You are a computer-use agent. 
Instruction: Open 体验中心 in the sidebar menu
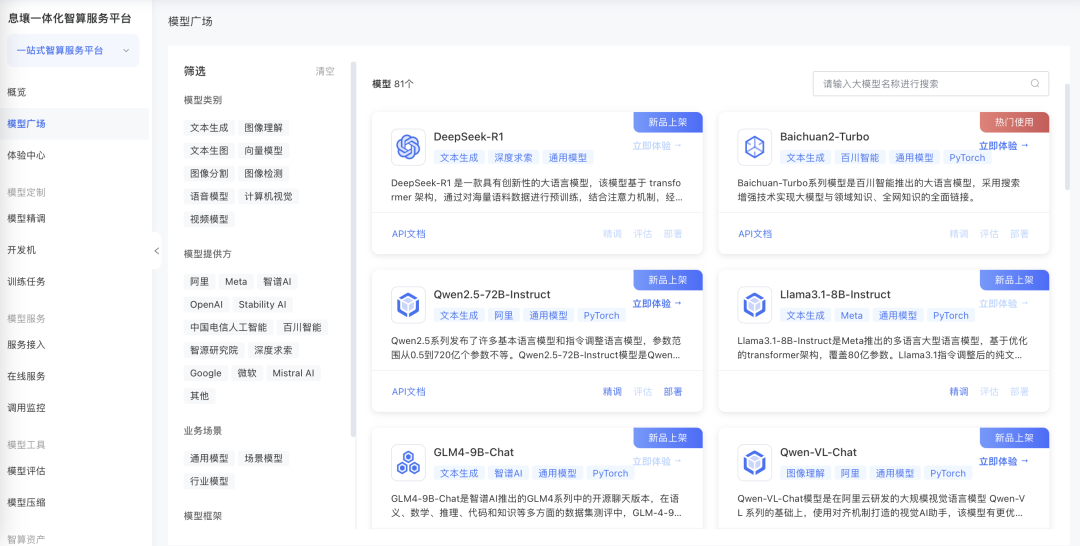click(26, 156)
